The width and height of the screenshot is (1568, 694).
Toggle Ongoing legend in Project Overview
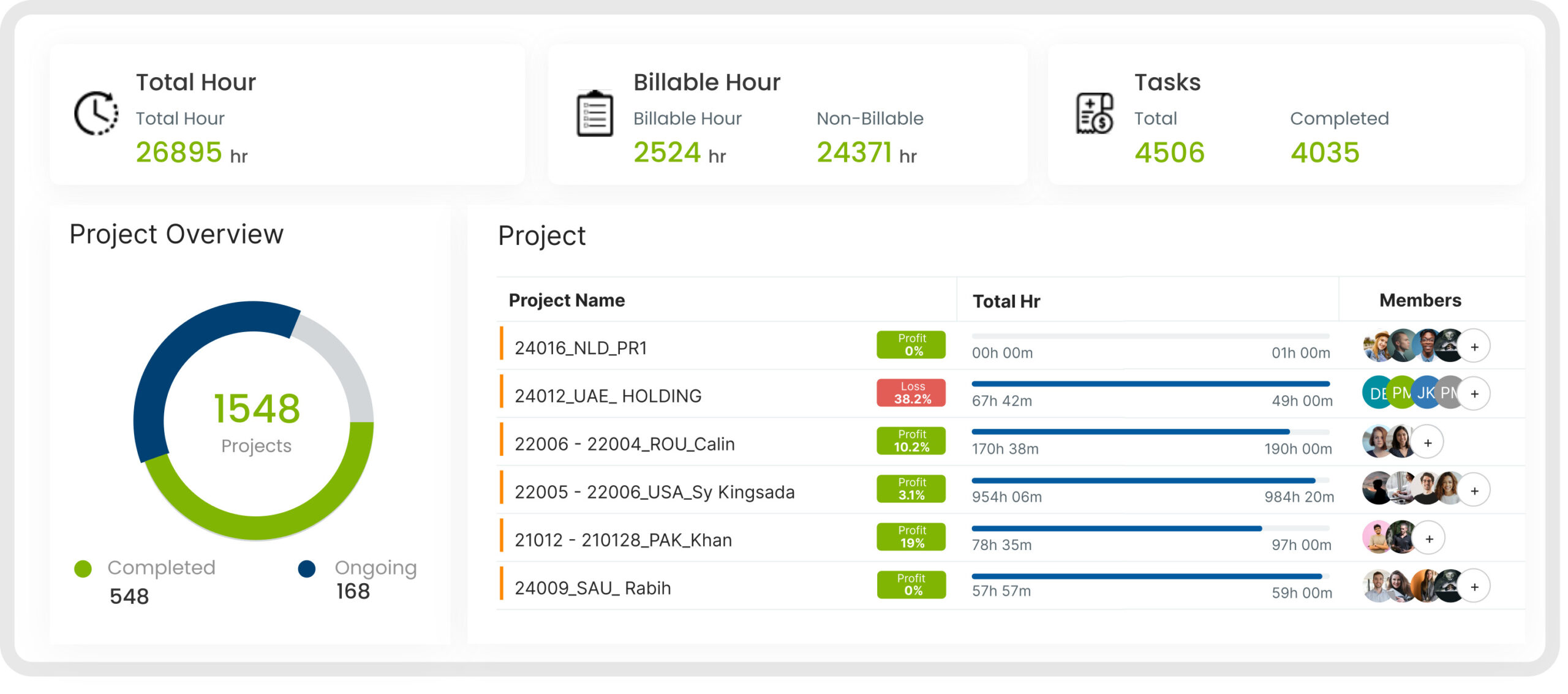coord(375,568)
